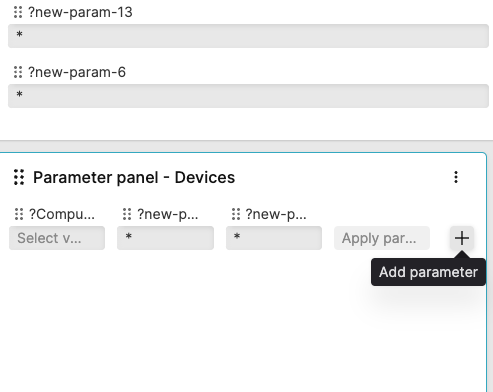Click the Parameter panel - Devices title
Screen dimensions: 493x392
134,177
